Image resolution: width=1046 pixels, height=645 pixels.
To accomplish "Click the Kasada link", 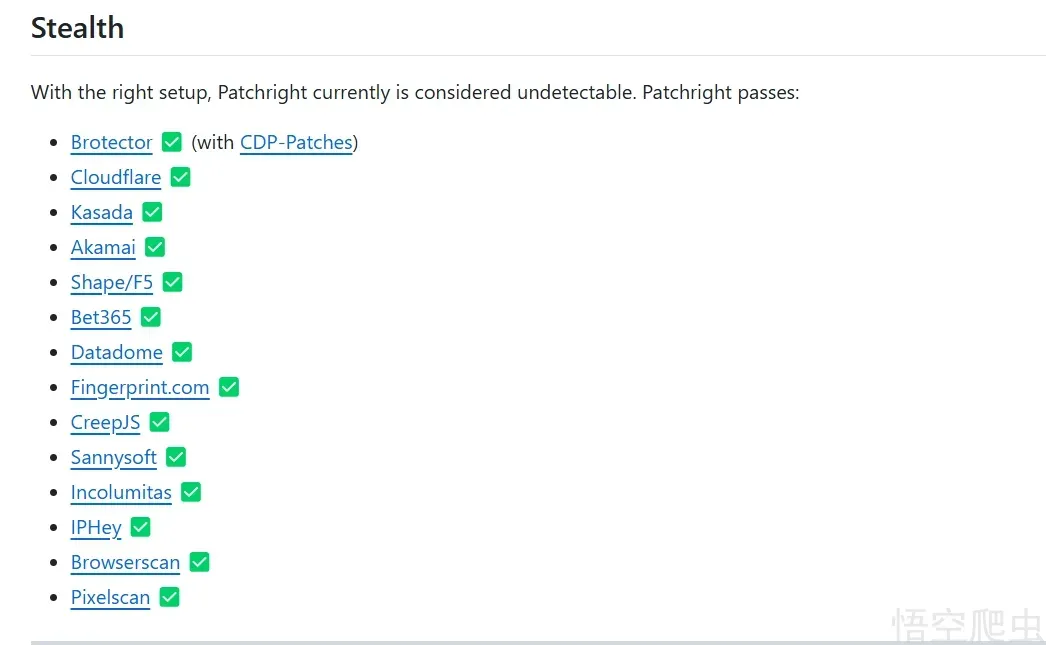I will [x=101, y=212].
